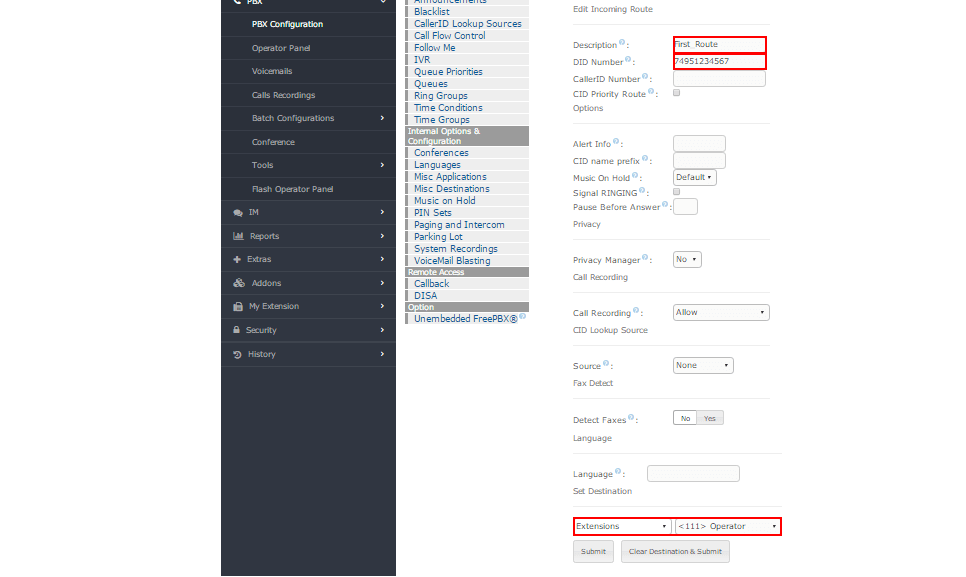Open PBX Configuration in the sidebar
The height and width of the screenshot is (577, 966).
(x=287, y=24)
